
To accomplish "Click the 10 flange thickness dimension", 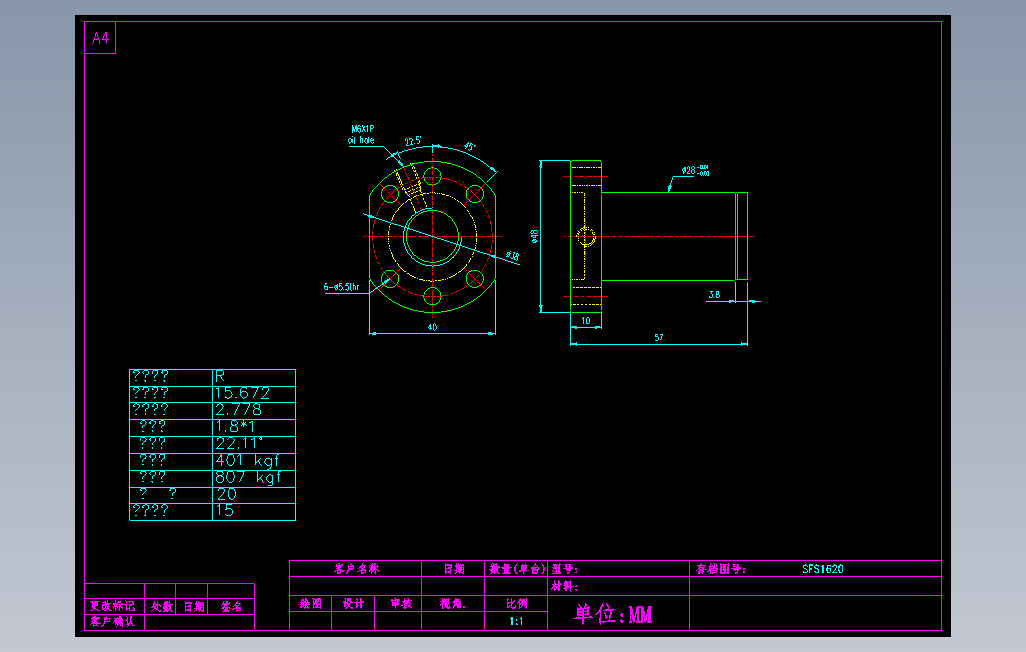I will (x=584, y=321).
